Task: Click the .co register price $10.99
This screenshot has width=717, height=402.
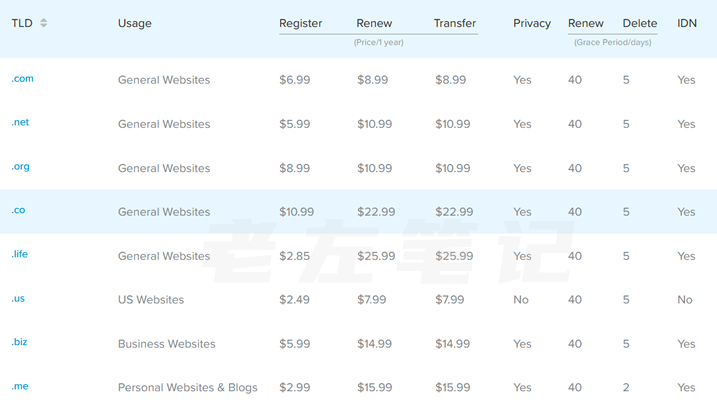Action: tap(297, 212)
